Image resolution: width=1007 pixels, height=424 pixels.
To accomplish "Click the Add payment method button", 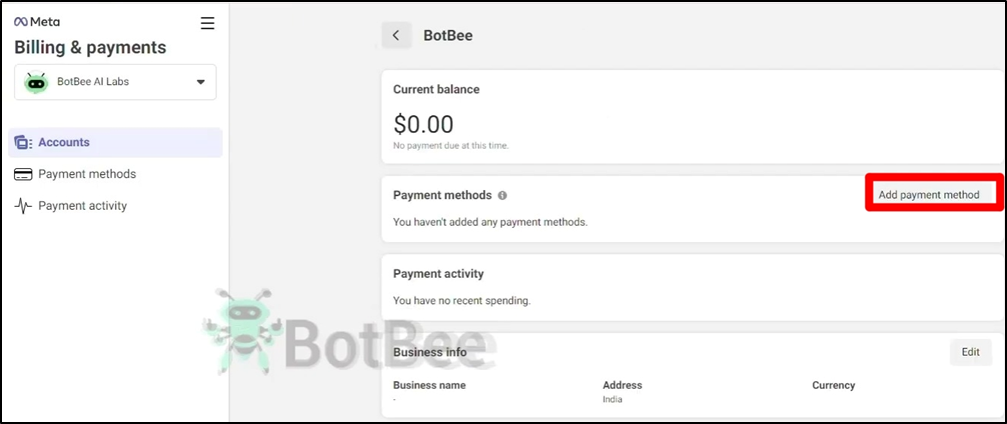I will pyautogui.click(x=929, y=195).
